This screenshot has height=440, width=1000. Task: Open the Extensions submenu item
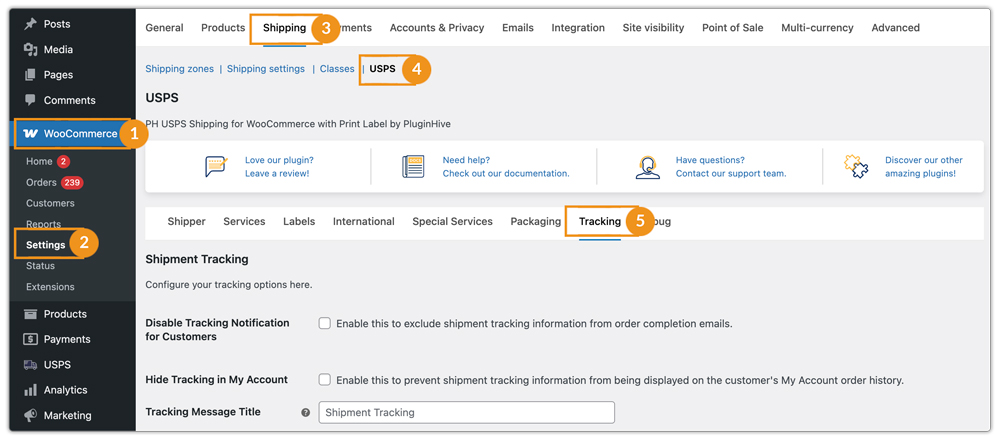pos(50,286)
